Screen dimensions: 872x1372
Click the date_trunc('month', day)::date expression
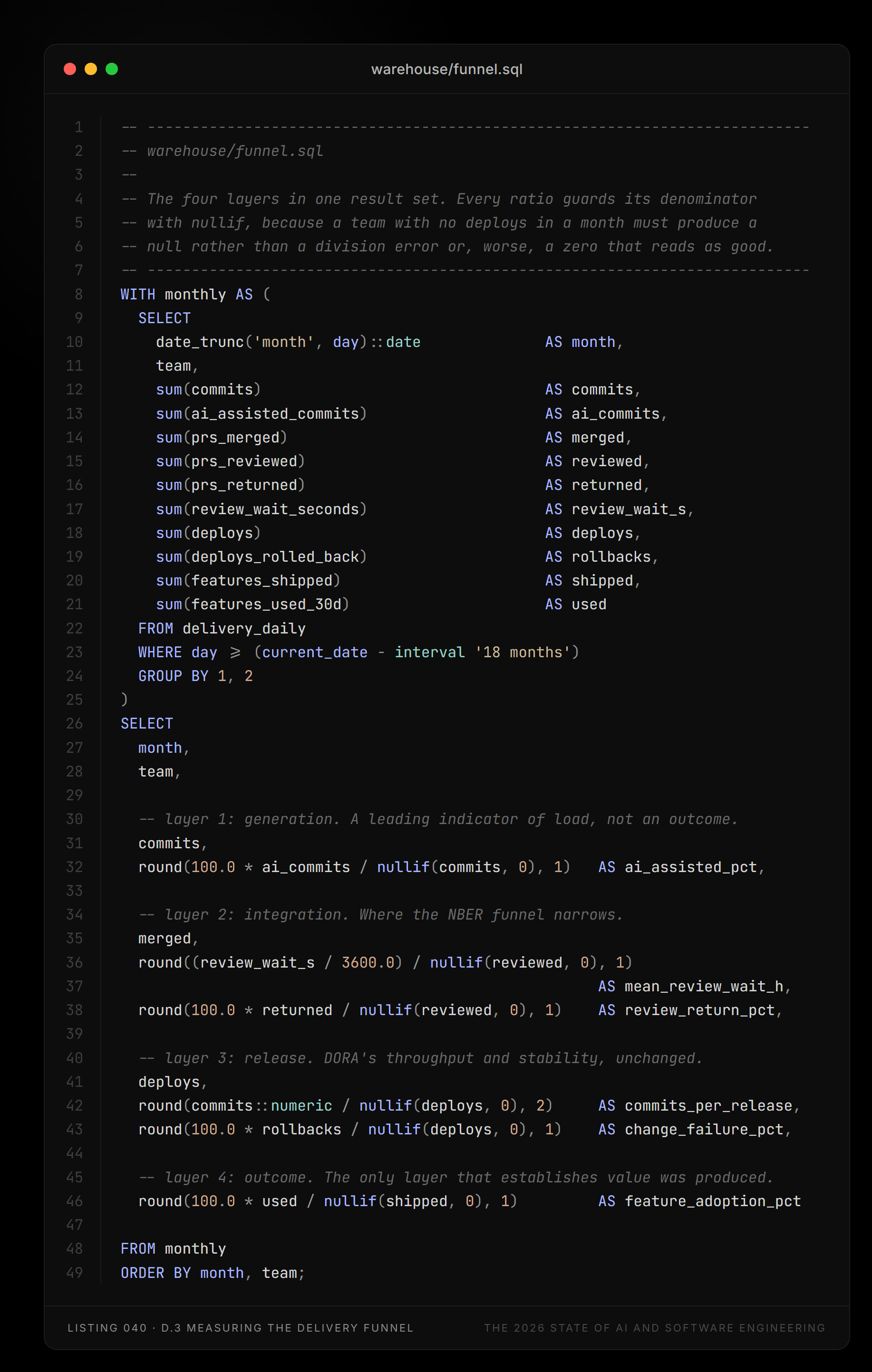(x=289, y=343)
